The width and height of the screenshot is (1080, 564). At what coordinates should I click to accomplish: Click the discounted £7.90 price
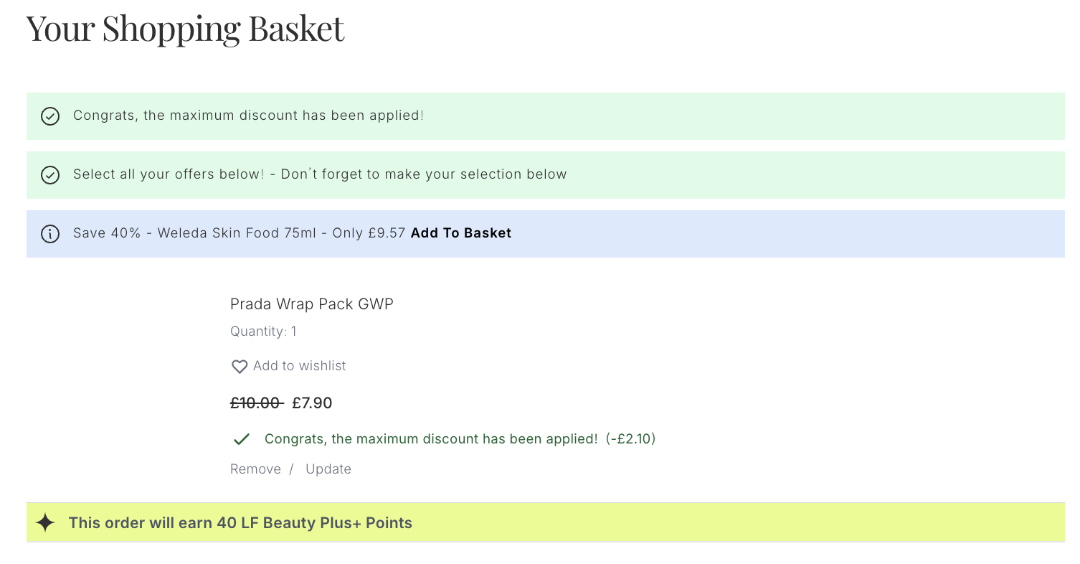pyautogui.click(x=312, y=403)
